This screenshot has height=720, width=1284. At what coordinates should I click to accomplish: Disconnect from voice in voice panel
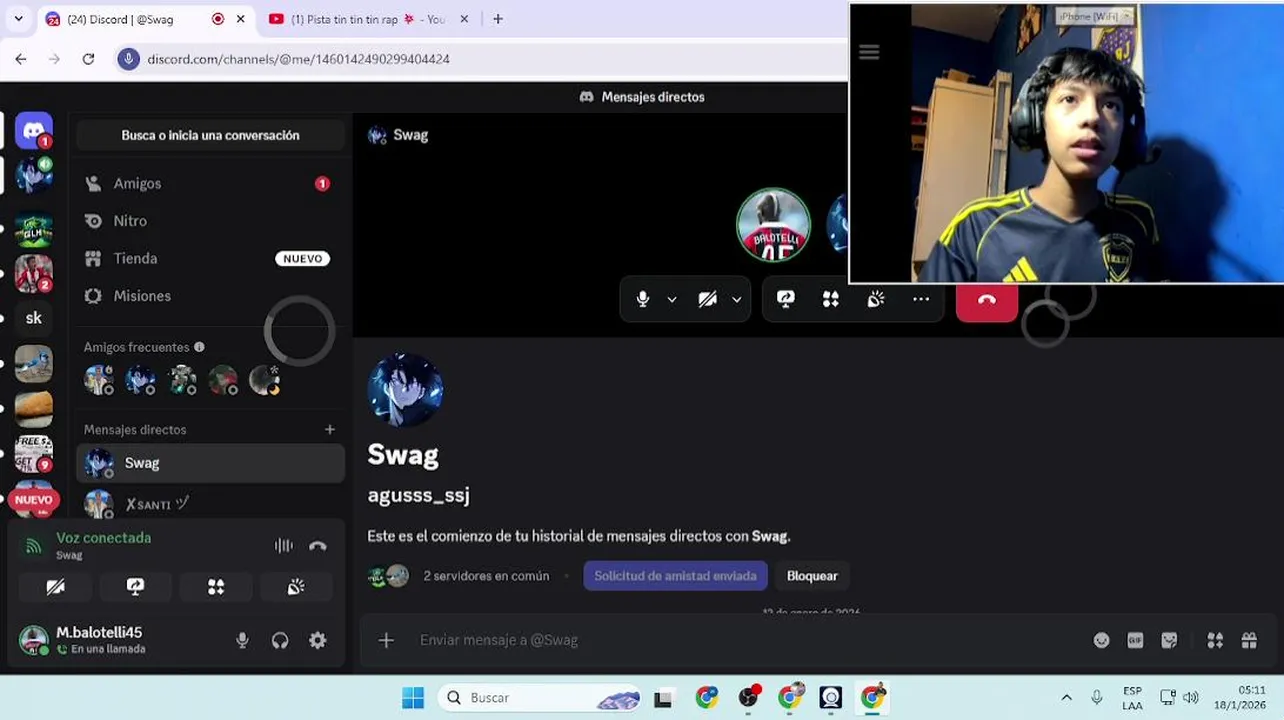[318, 545]
